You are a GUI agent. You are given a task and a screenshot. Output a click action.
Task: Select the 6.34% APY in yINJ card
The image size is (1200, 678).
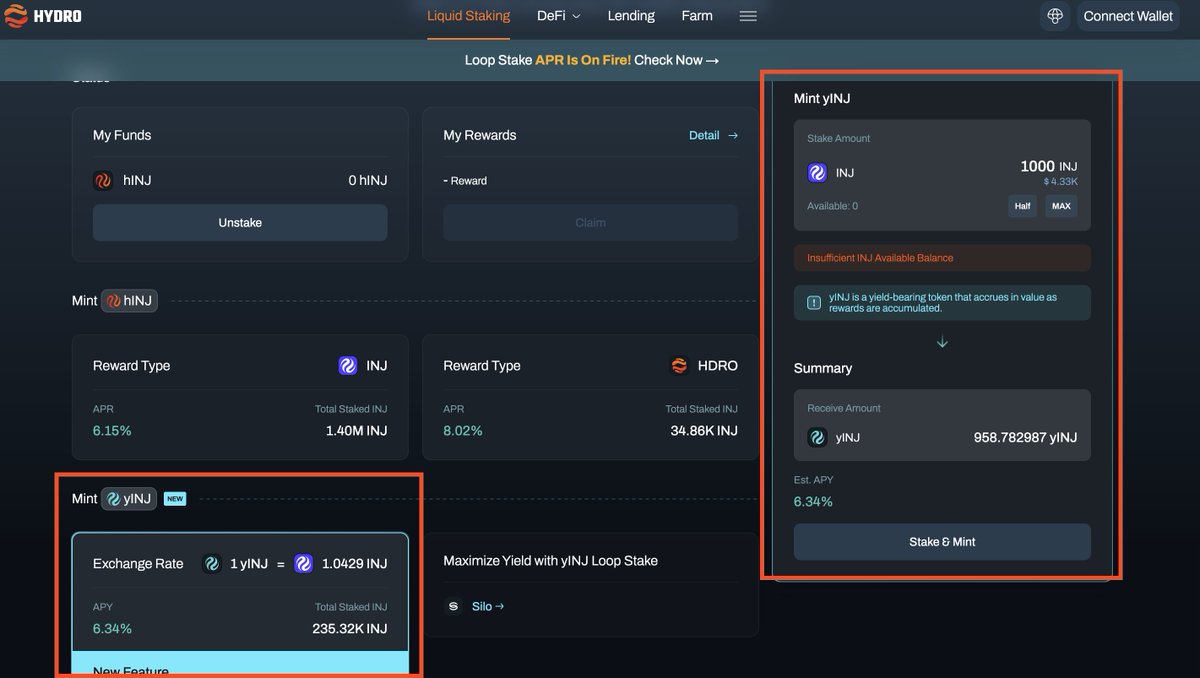(x=112, y=629)
